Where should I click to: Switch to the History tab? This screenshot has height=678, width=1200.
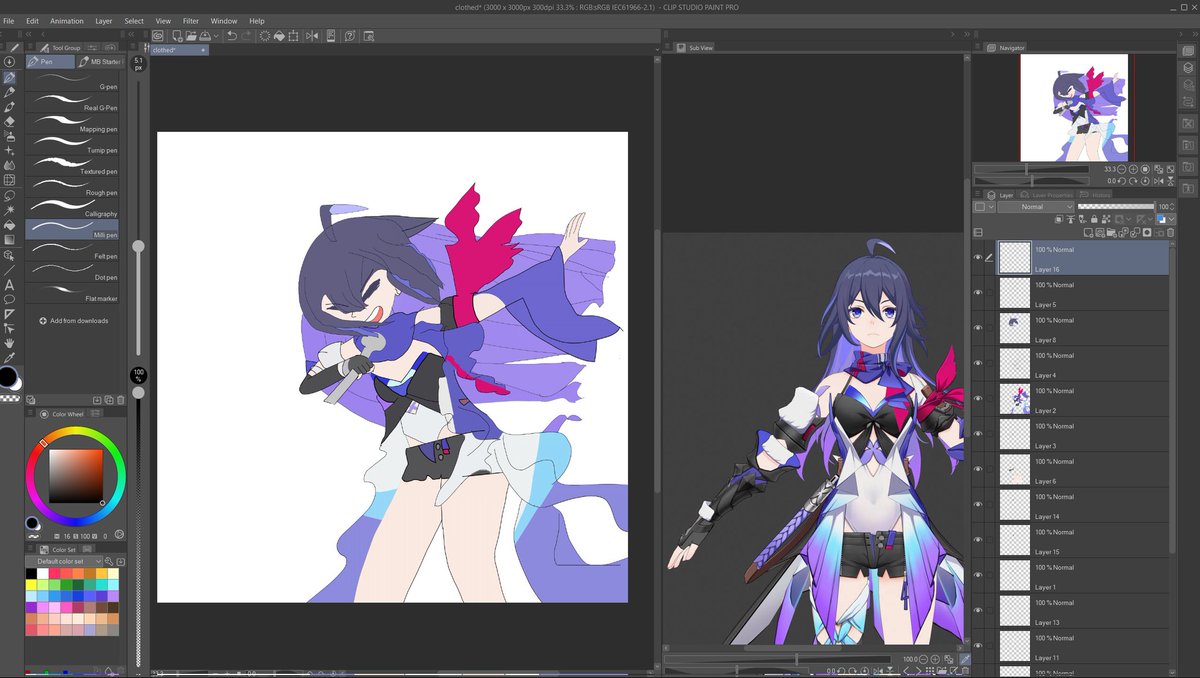(x=1097, y=195)
